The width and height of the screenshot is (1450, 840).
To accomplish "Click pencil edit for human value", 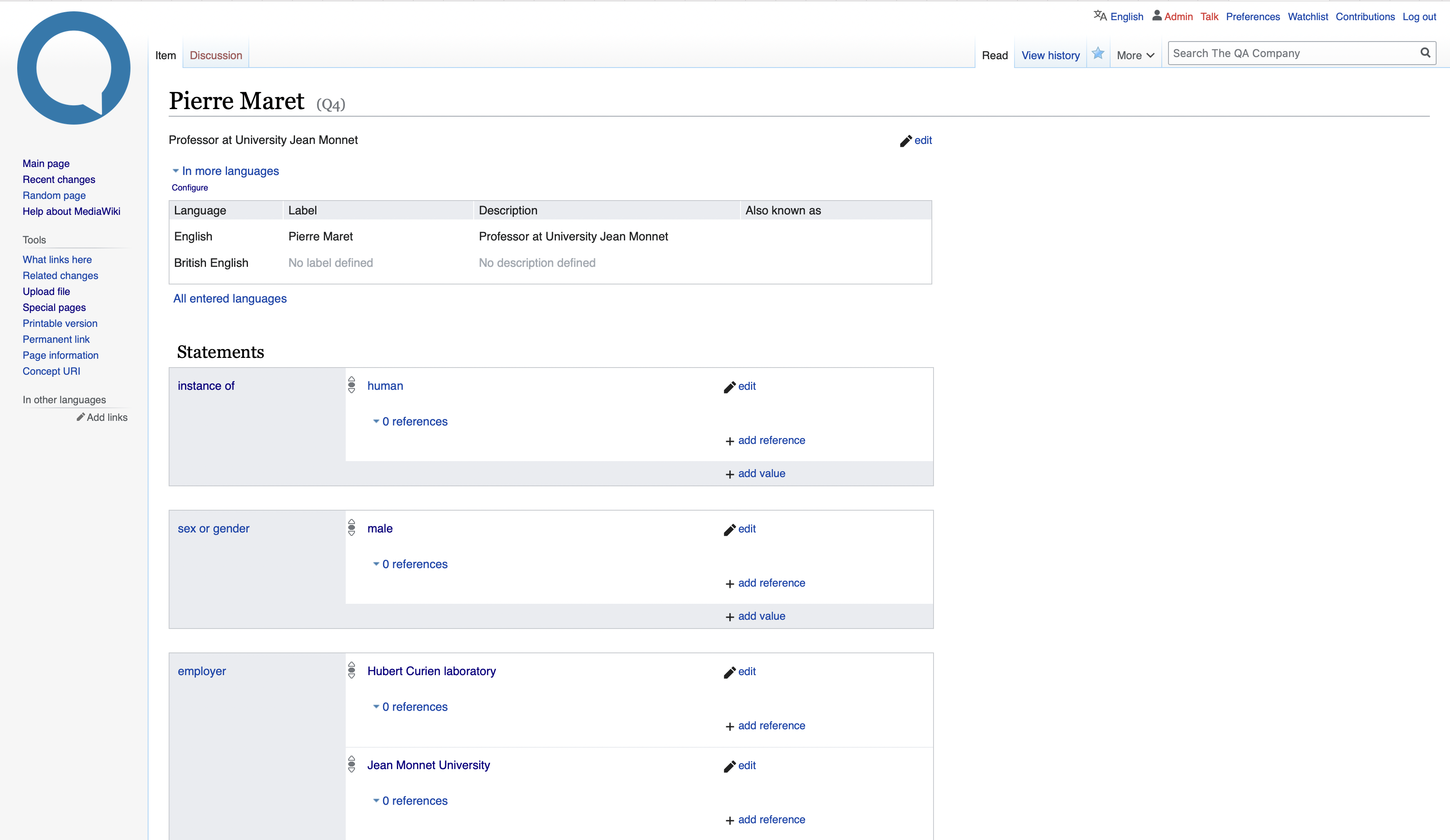I will 740,386.
